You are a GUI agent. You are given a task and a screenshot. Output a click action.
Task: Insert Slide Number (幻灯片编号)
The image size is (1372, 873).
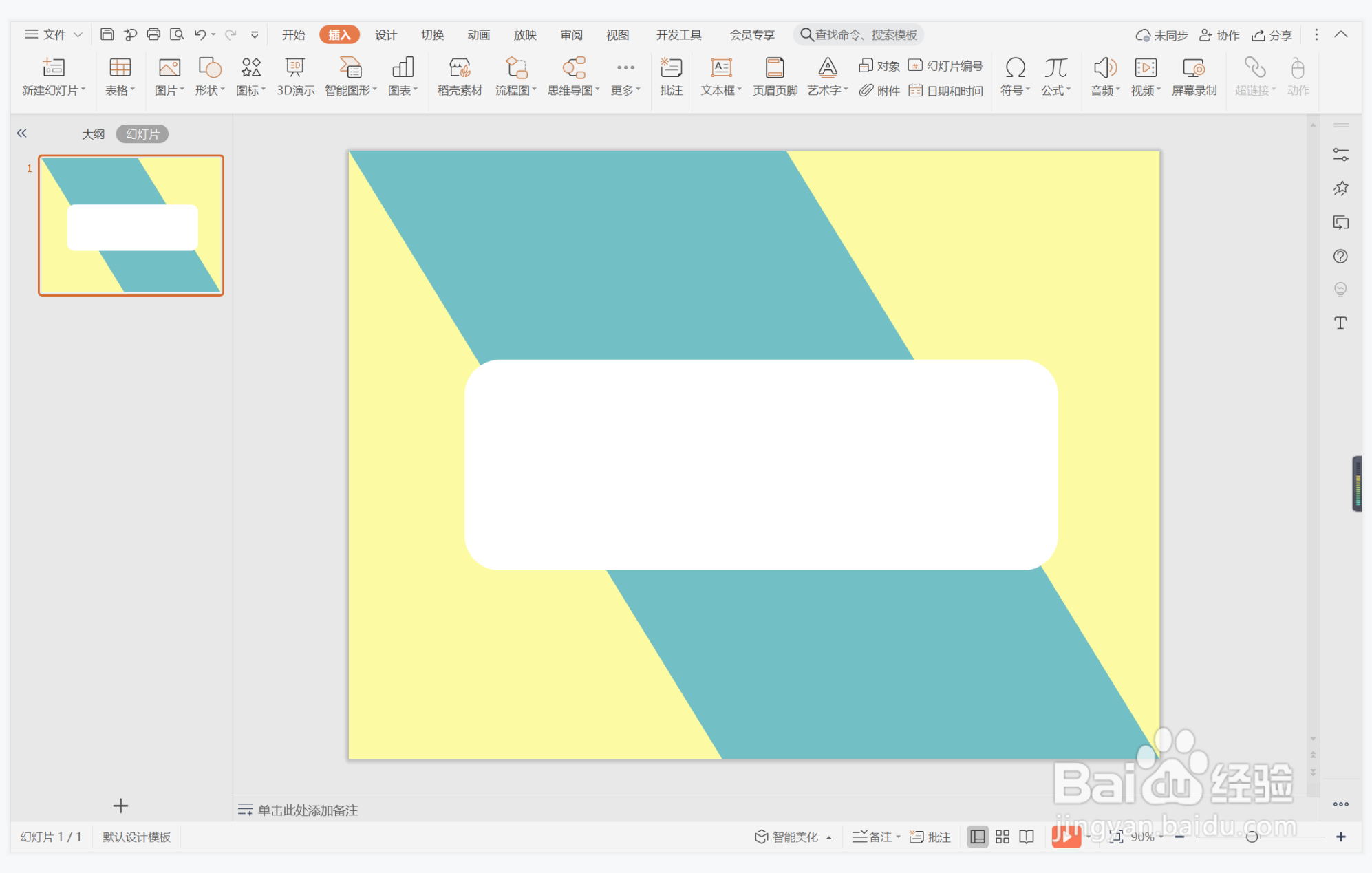click(945, 65)
